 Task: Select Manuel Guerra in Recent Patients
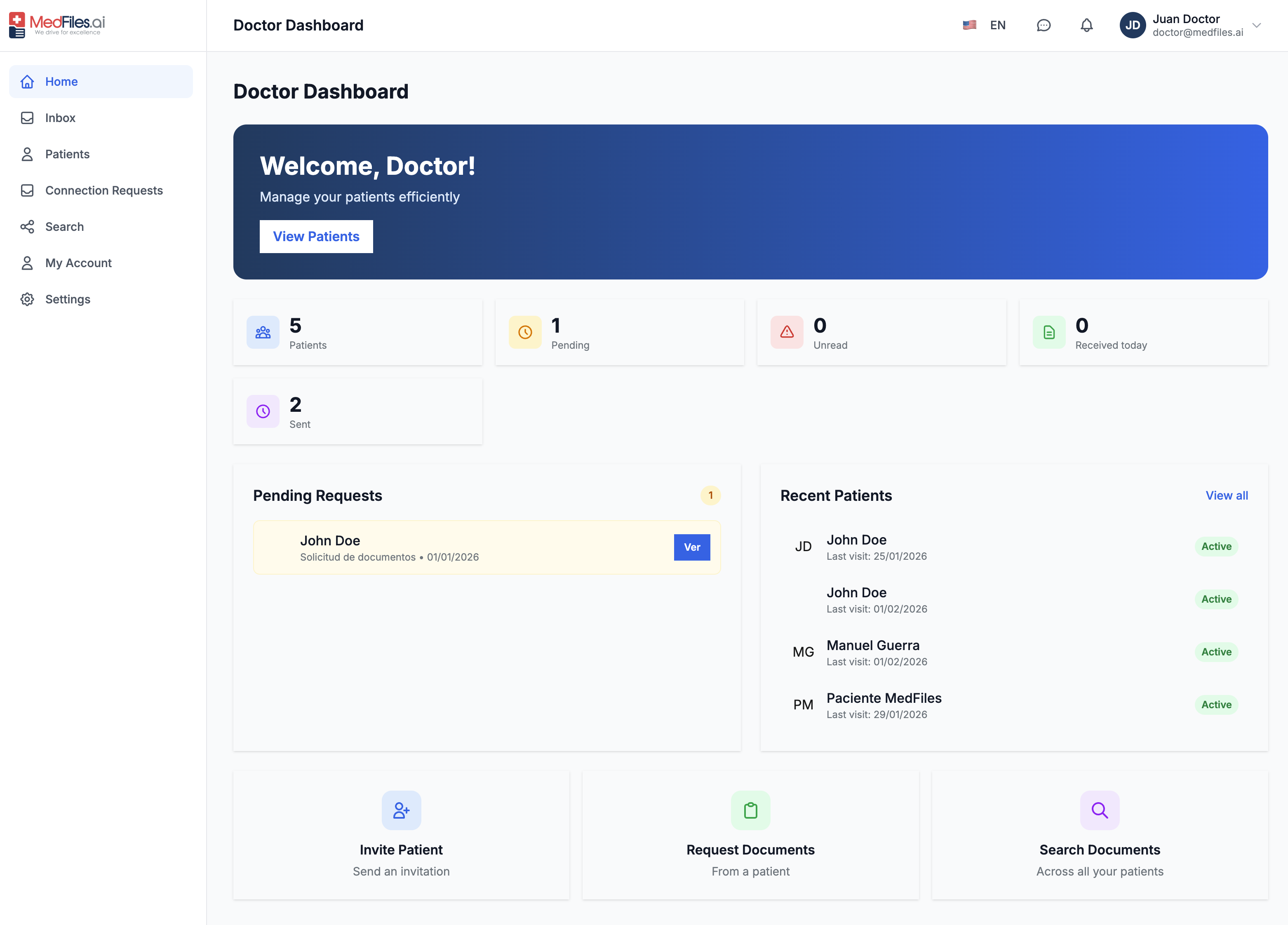click(x=1014, y=652)
